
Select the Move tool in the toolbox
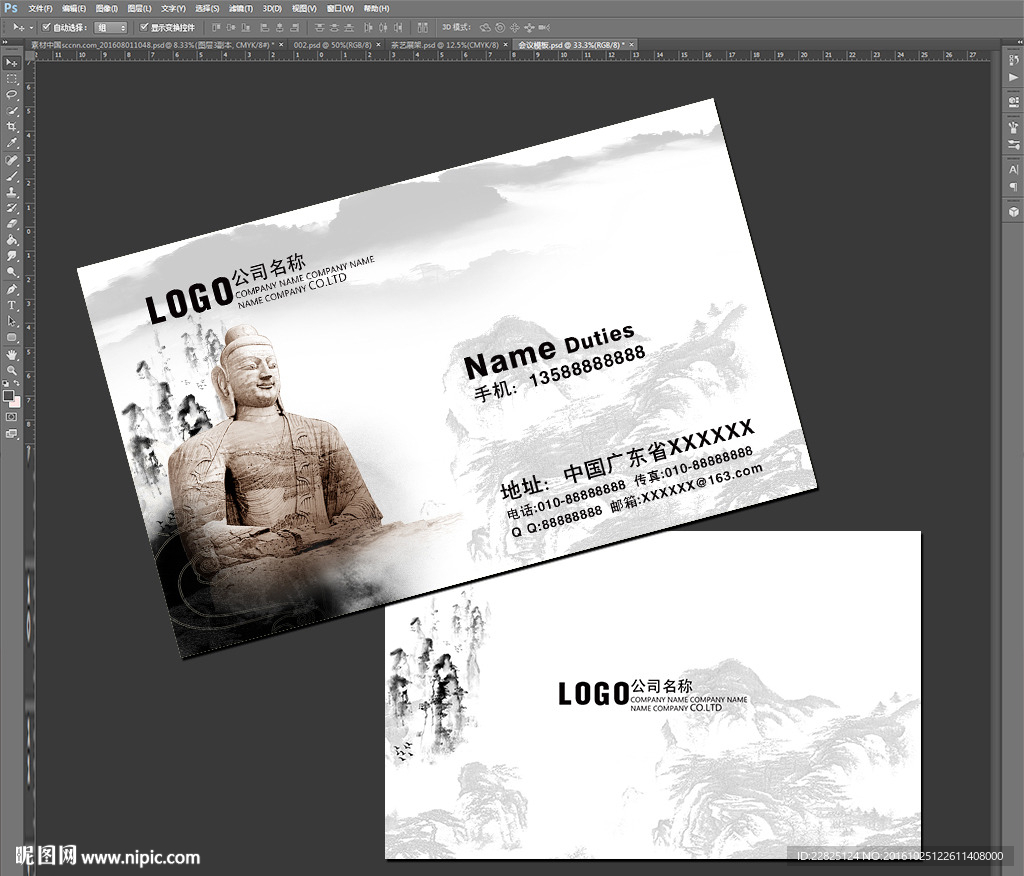pos(12,63)
